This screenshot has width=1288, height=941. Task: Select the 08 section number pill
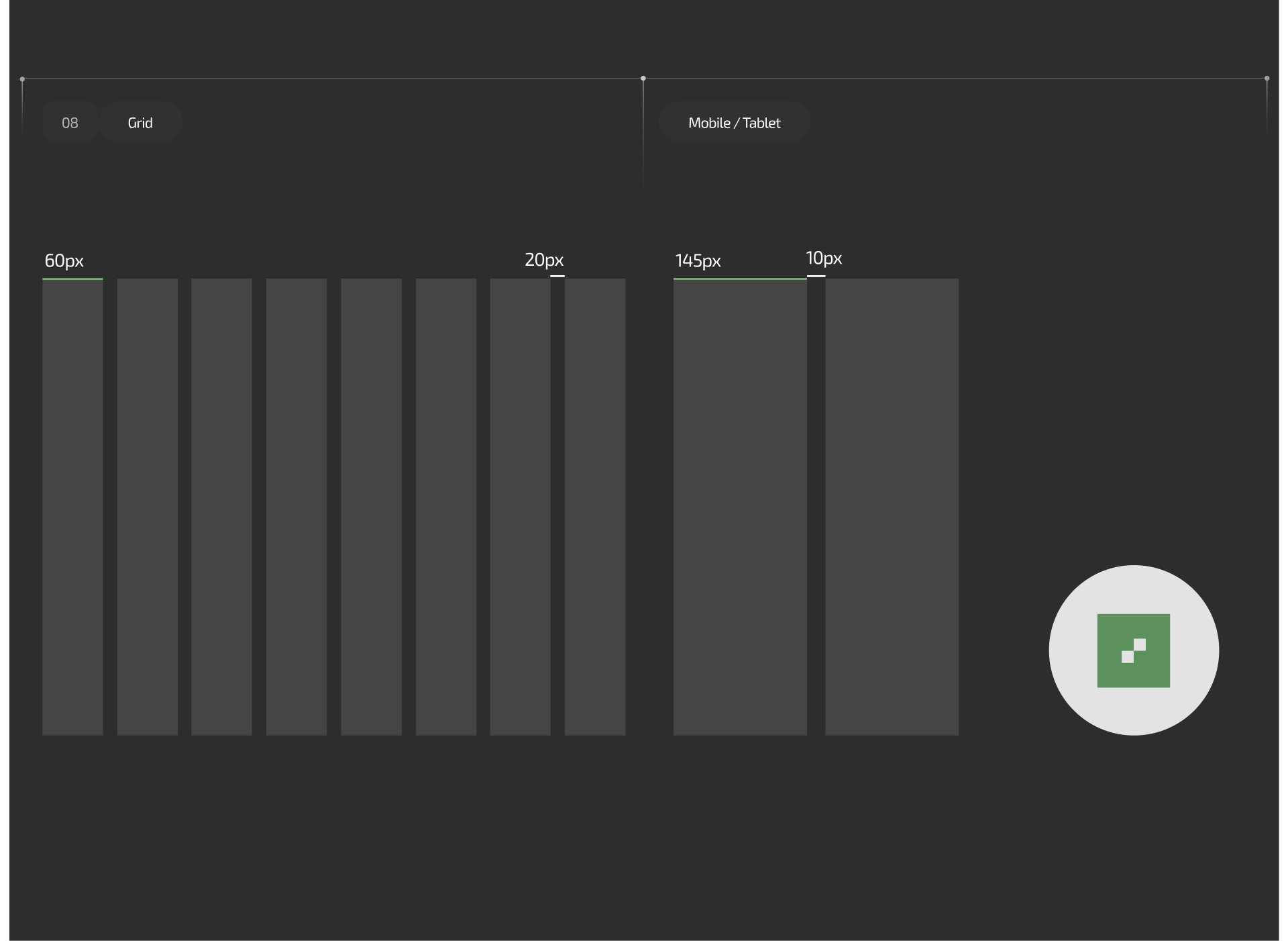(x=70, y=123)
